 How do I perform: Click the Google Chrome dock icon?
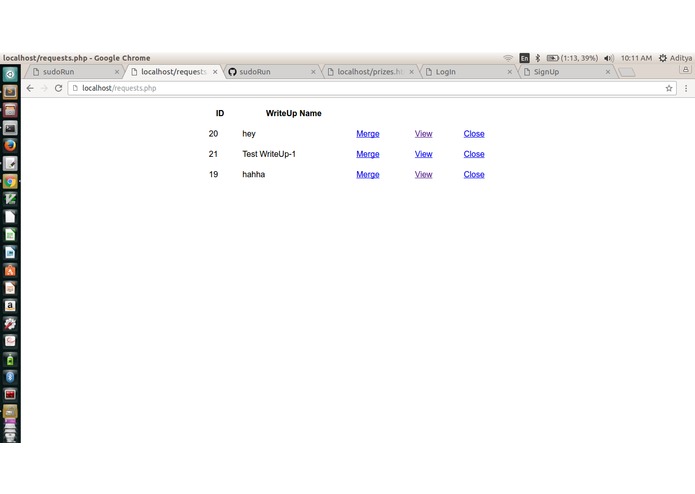[10, 181]
